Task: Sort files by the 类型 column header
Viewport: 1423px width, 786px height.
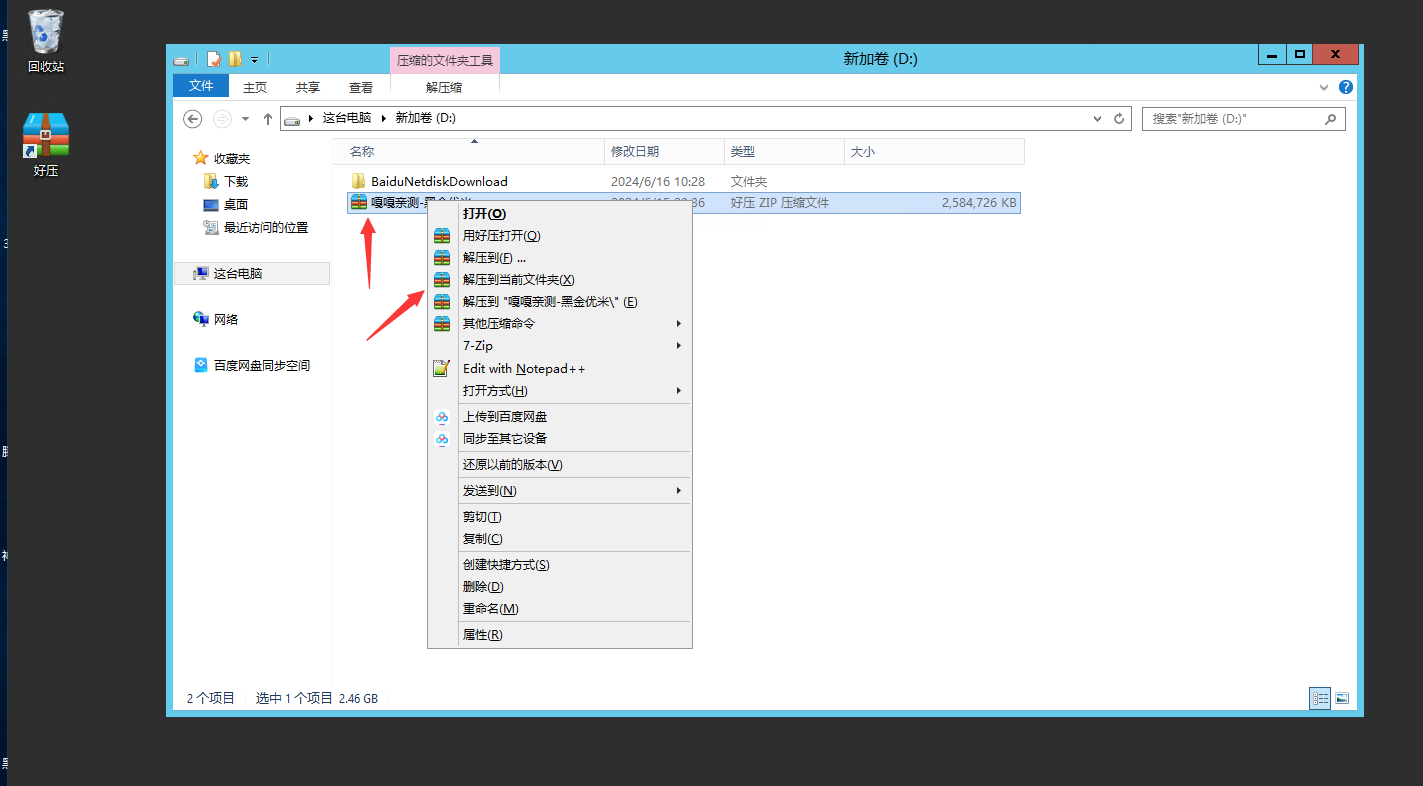Action: [x=784, y=151]
